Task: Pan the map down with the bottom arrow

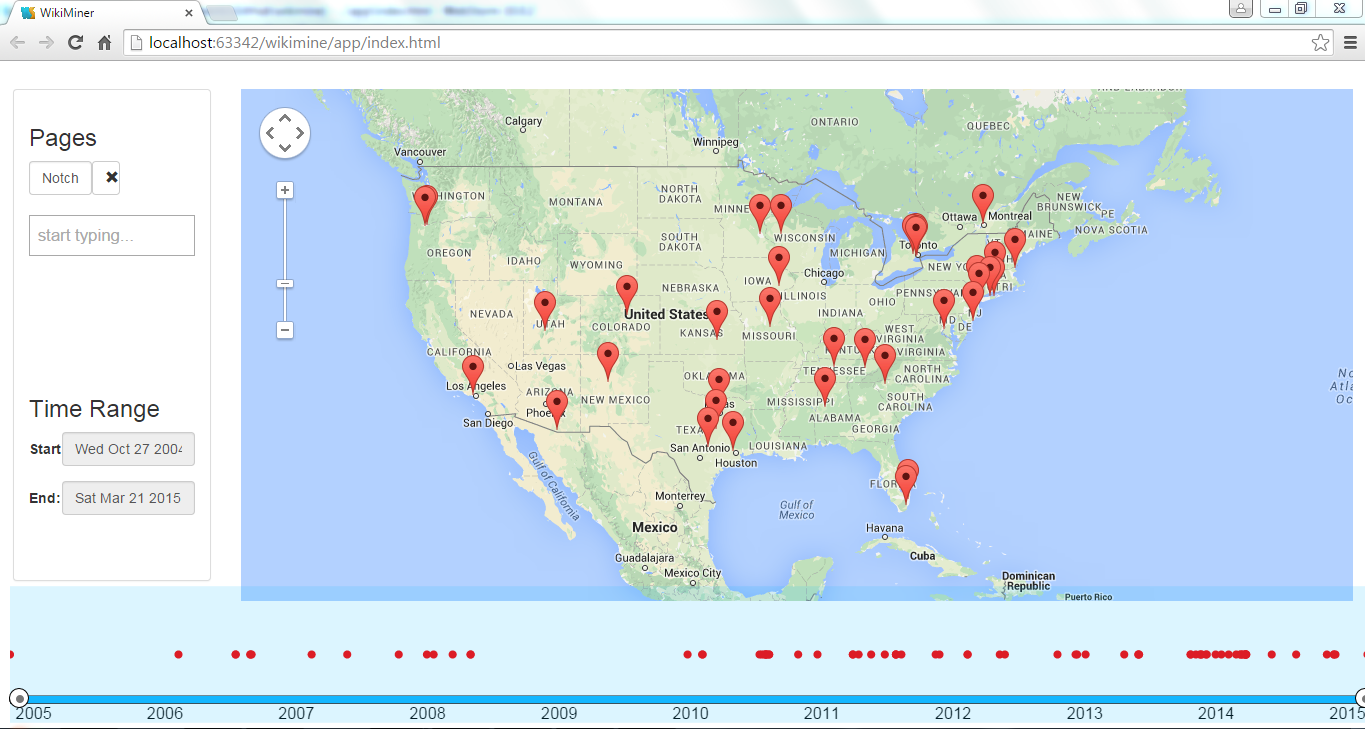Action: pyautogui.click(x=285, y=148)
